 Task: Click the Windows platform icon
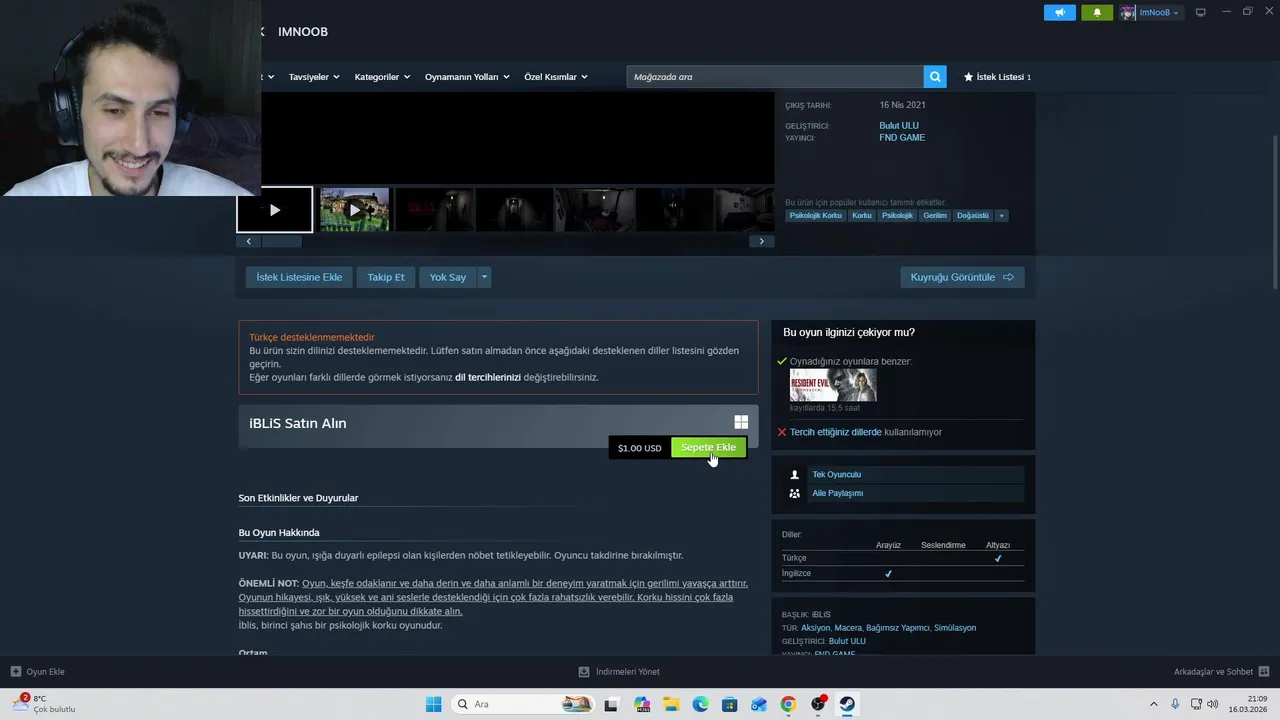click(x=741, y=423)
